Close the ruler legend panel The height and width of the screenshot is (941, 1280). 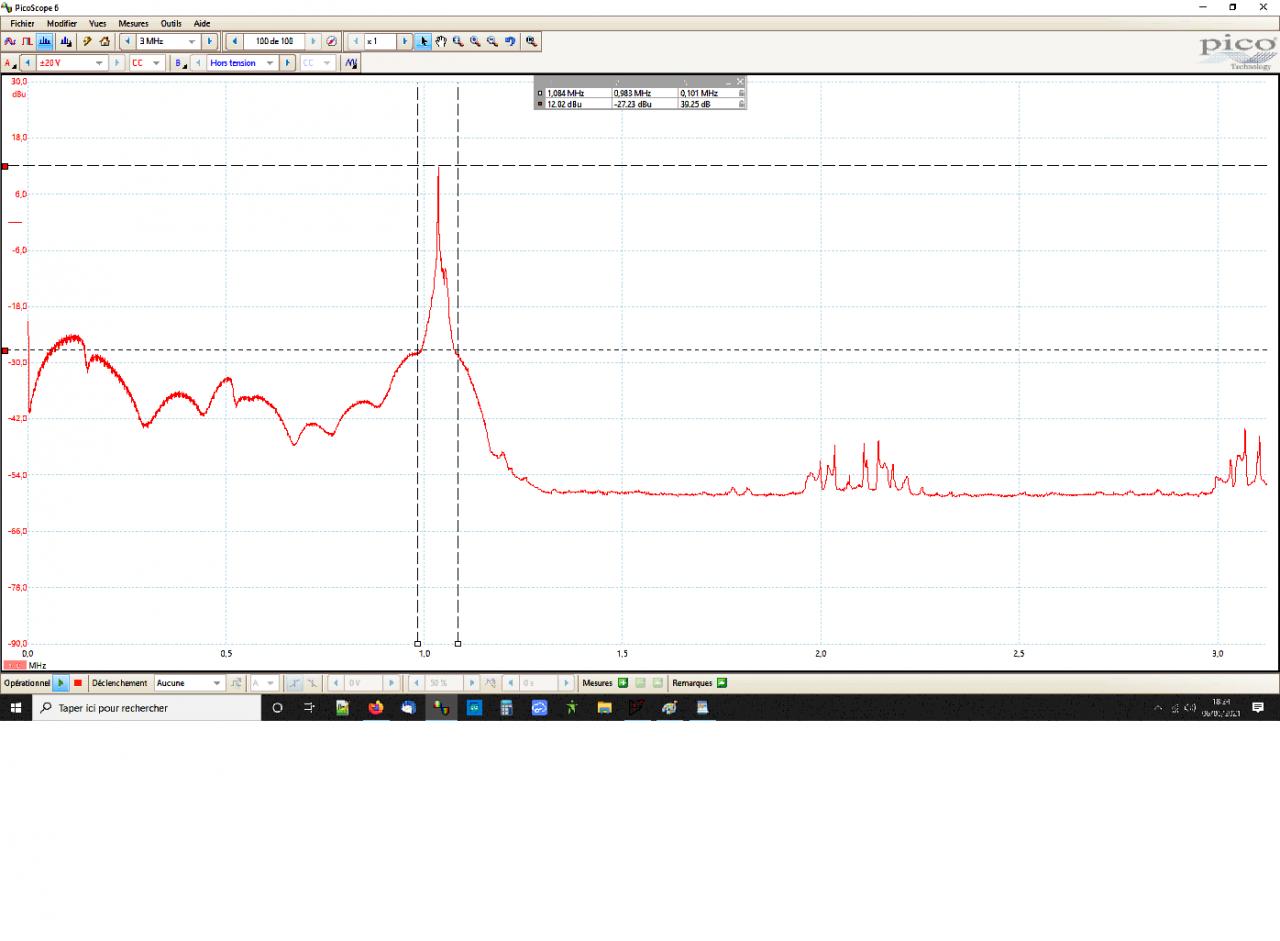pos(740,81)
